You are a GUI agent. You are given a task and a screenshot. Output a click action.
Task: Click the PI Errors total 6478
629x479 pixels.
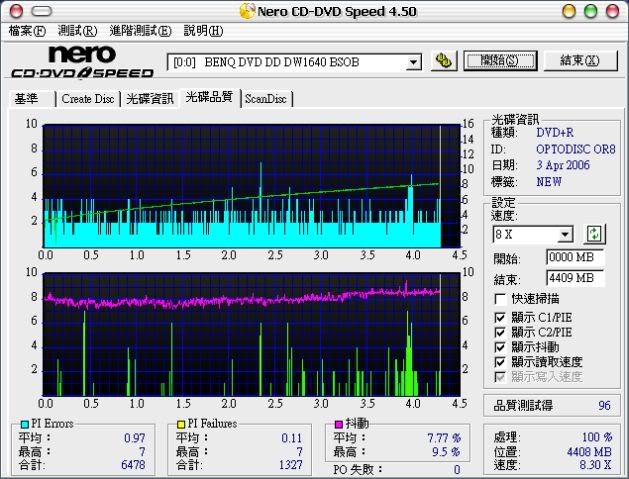coord(133,465)
